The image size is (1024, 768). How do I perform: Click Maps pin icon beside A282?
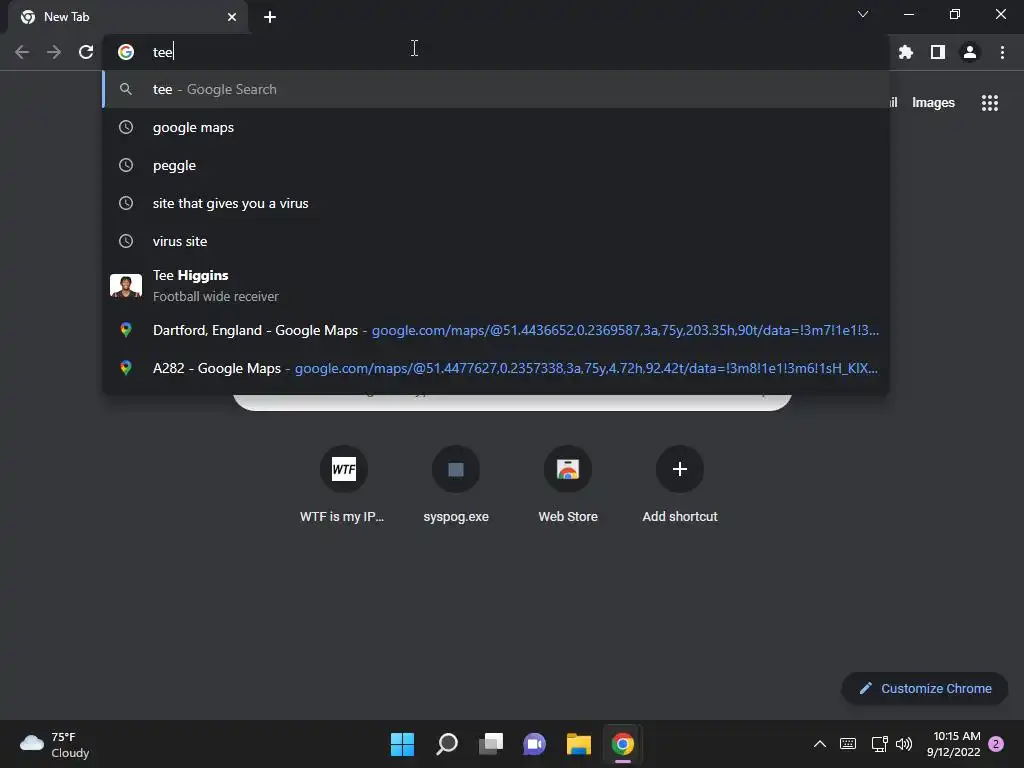pyautogui.click(x=125, y=368)
